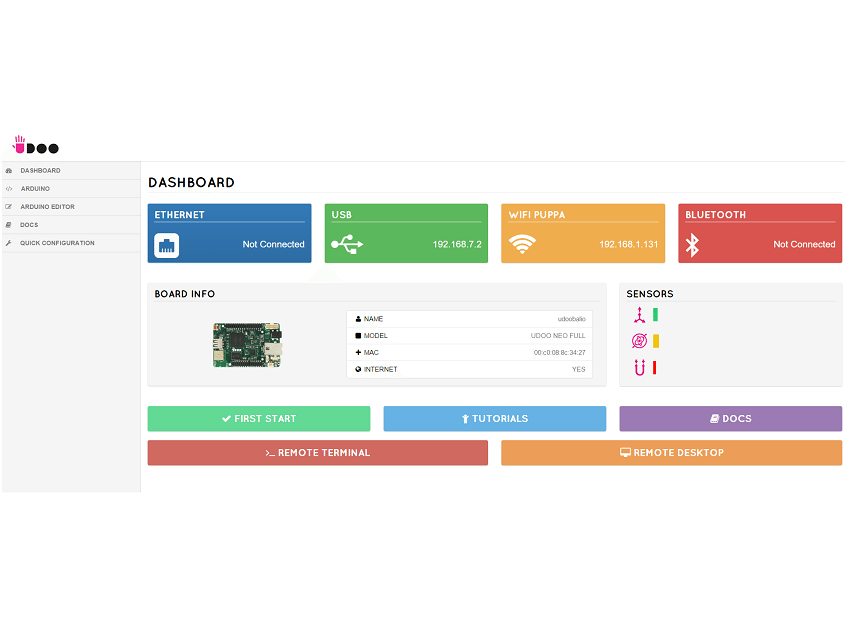The image size is (850, 638).
Task: Click the USB symbol icon
Action: coord(347,244)
